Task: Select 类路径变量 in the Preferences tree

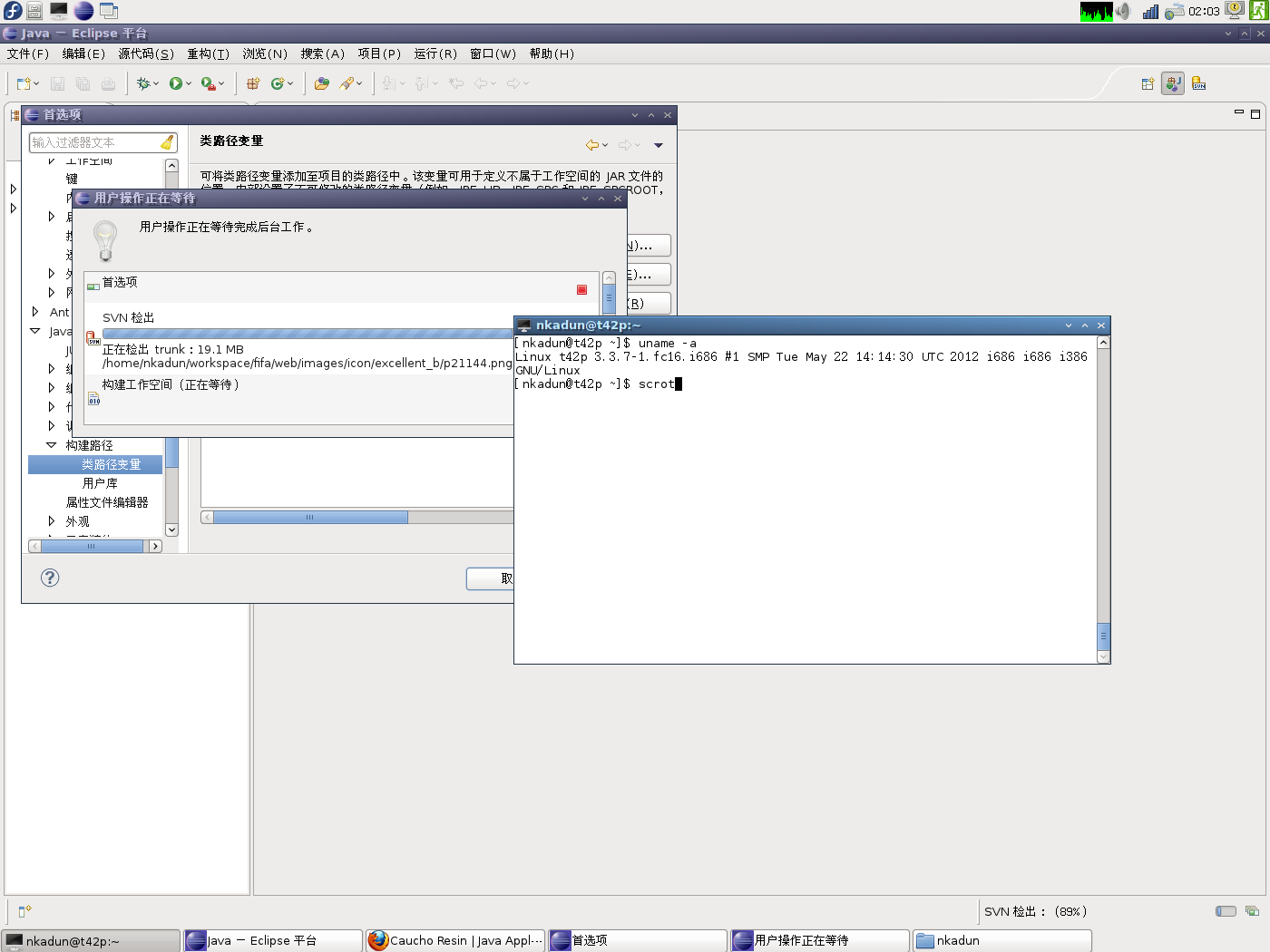Action: (112, 464)
